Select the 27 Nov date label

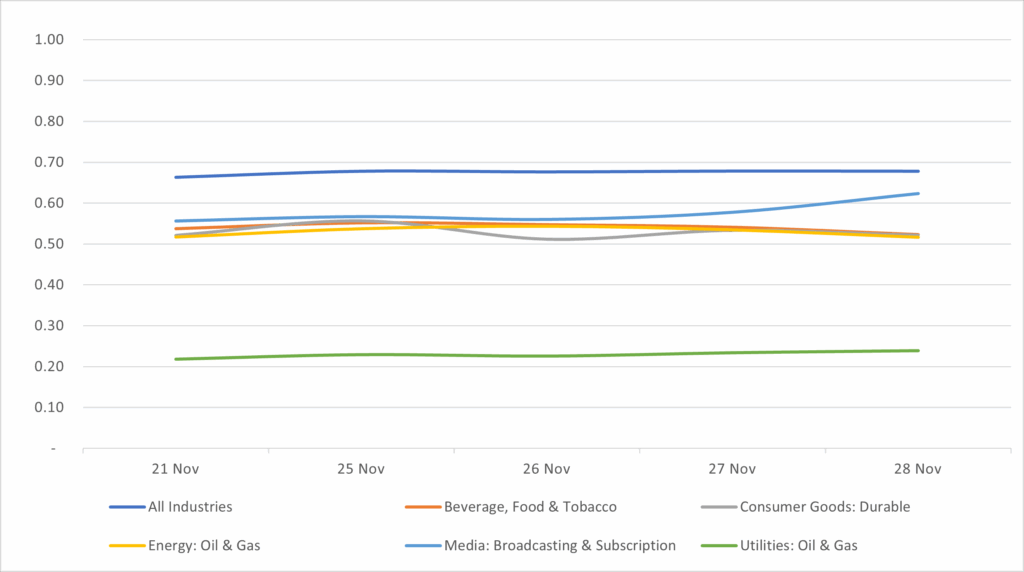732,468
